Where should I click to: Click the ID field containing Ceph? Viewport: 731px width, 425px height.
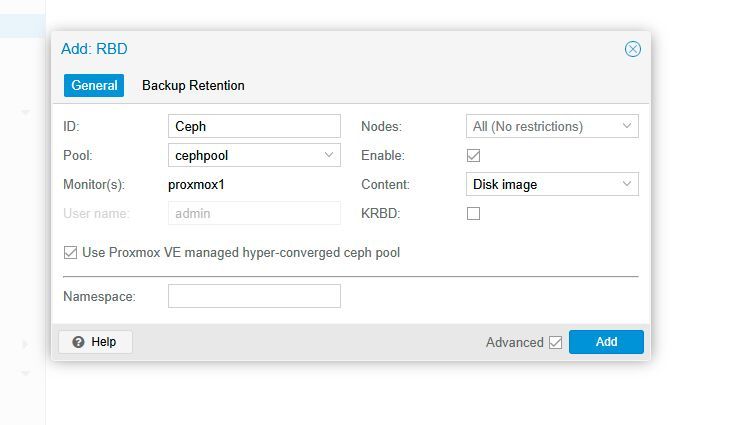click(254, 126)
